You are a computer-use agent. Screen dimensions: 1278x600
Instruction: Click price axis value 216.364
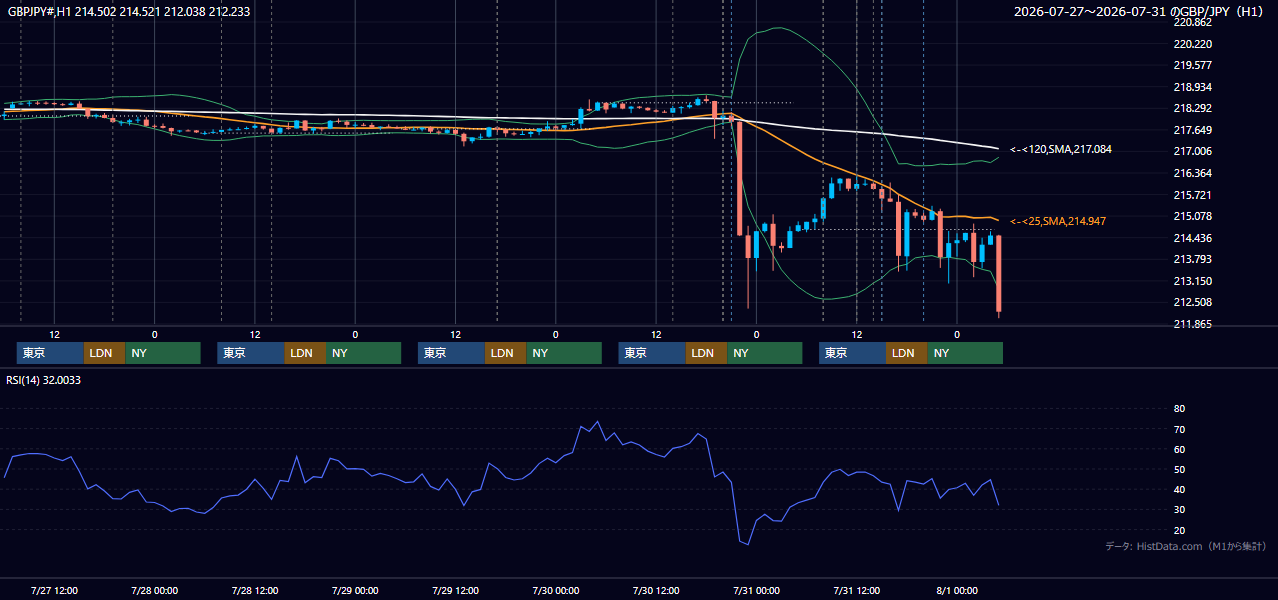coord(1192,173)
